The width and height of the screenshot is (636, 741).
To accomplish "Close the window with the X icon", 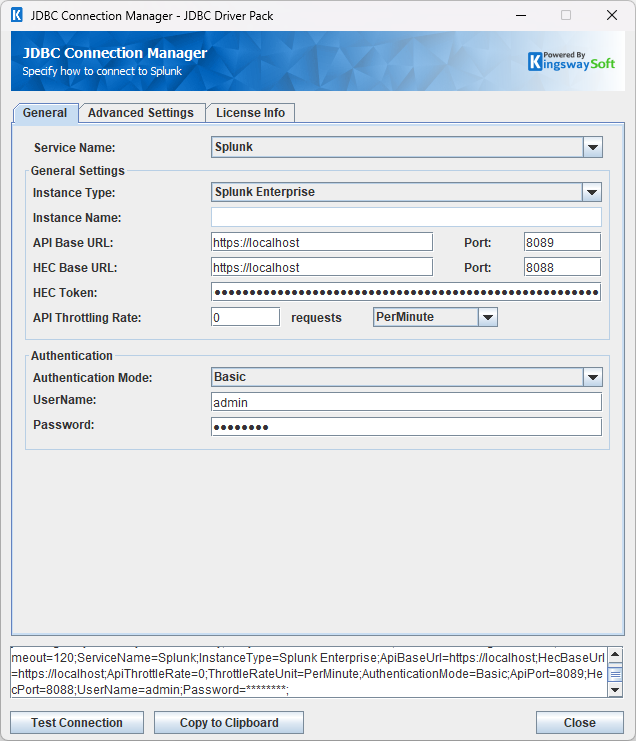I will tap(612, 15).
